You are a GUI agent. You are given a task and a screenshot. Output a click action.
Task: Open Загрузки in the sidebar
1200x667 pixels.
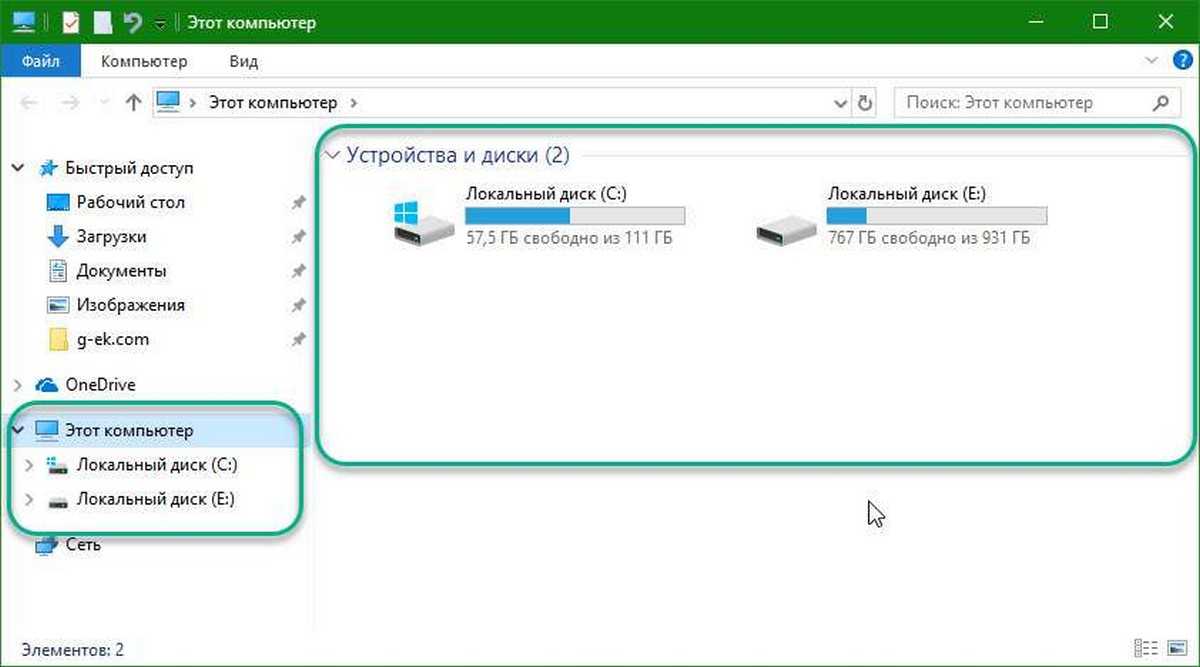[111, 237]
